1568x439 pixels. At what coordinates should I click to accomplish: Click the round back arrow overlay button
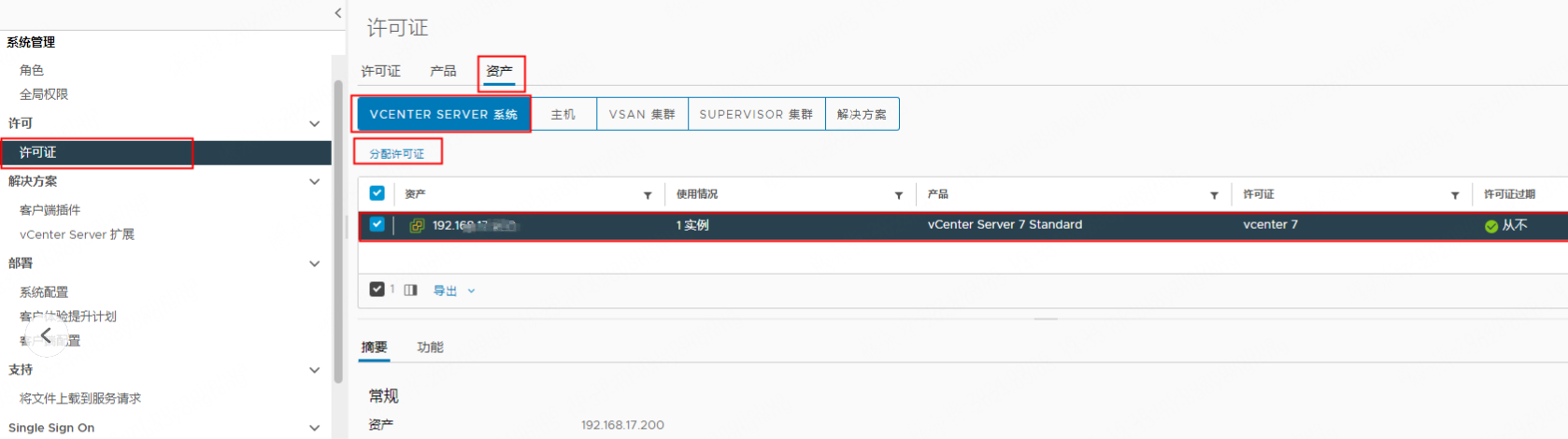[x=46, y=334]
